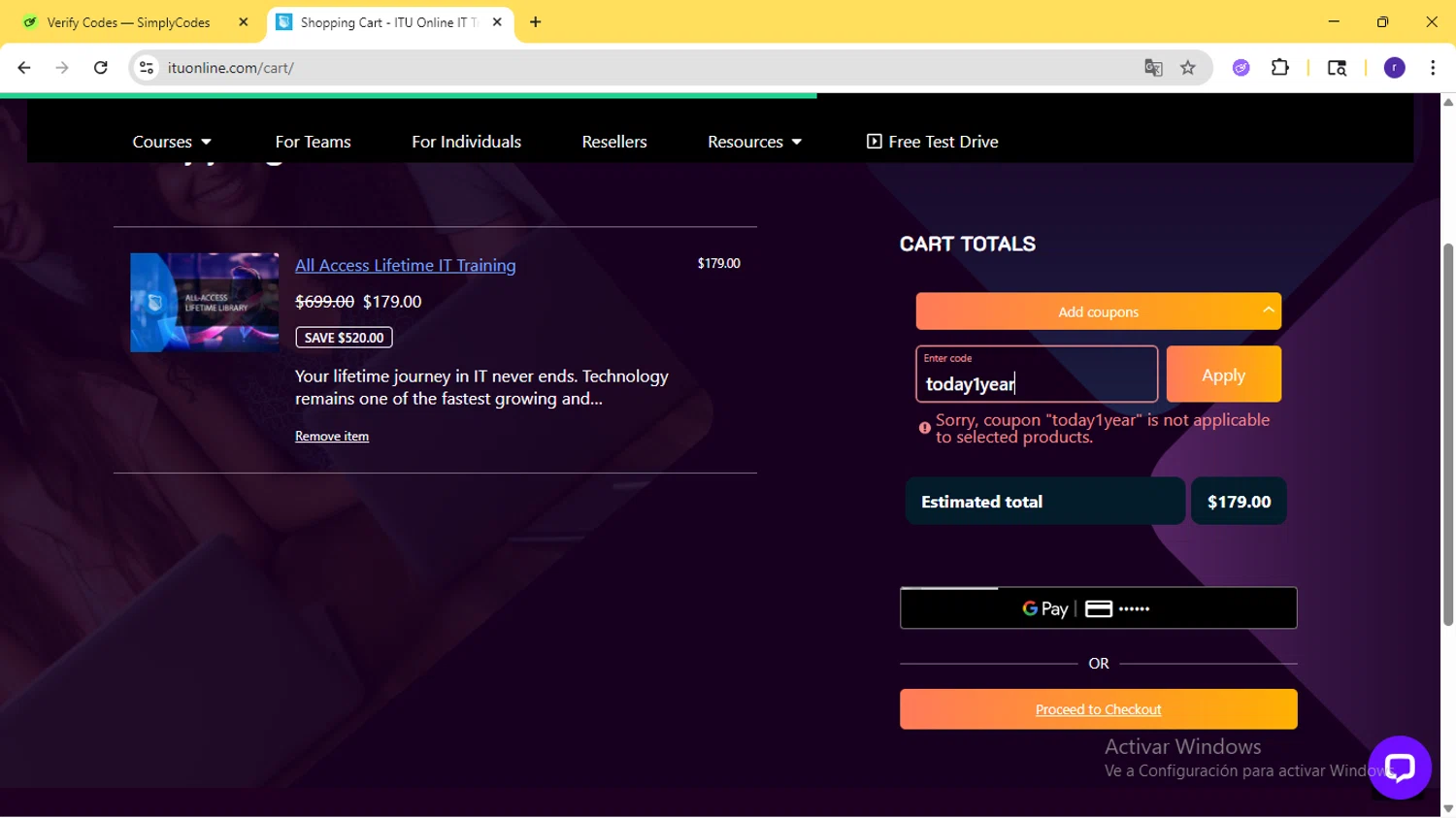Go forward with the browser arrow

click(x=62, y=68)
